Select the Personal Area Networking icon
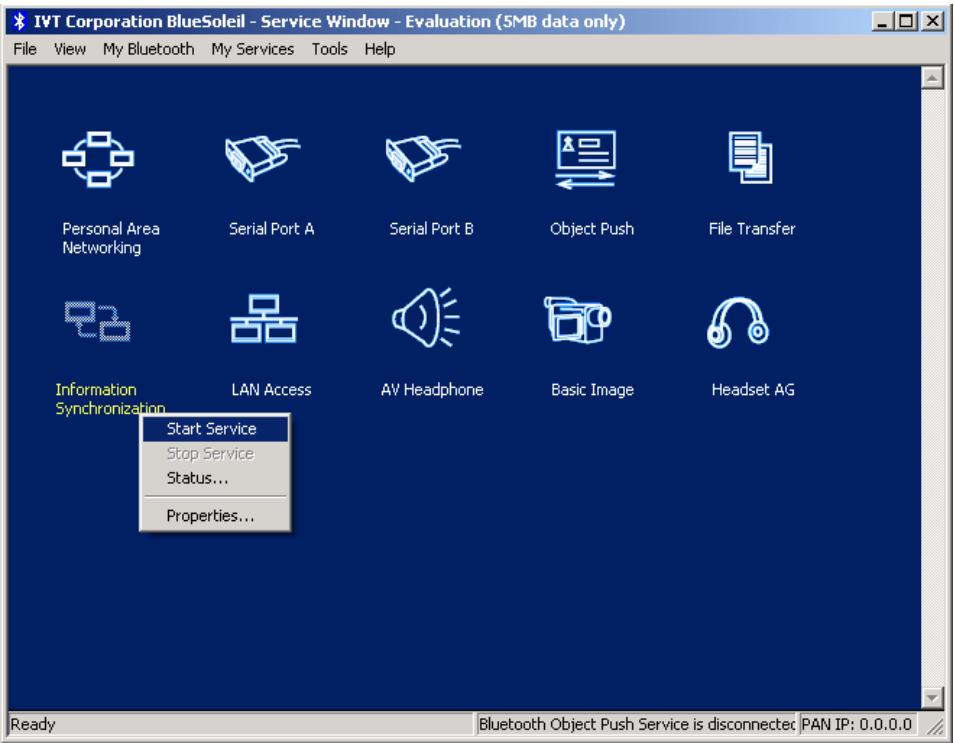The width and height of the screenshot is (954, 743). pos(98,159)
